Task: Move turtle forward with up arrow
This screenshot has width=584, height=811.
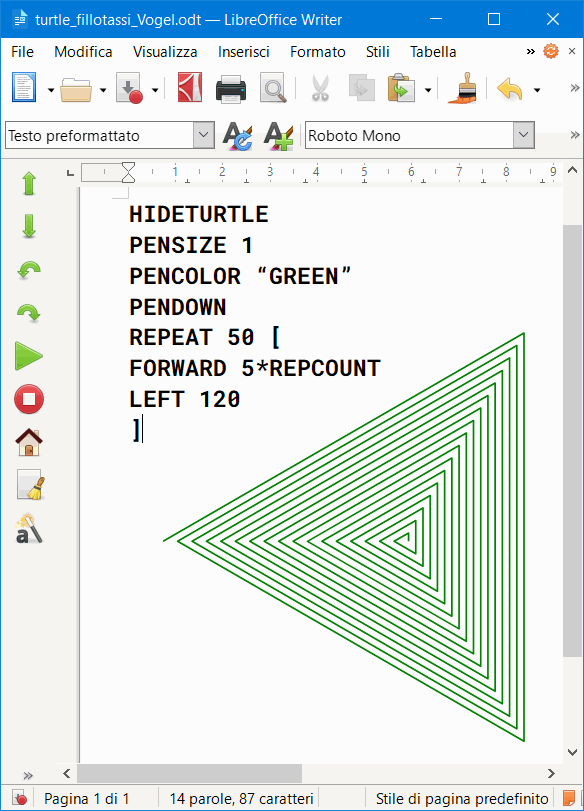Action: [29, 184]
